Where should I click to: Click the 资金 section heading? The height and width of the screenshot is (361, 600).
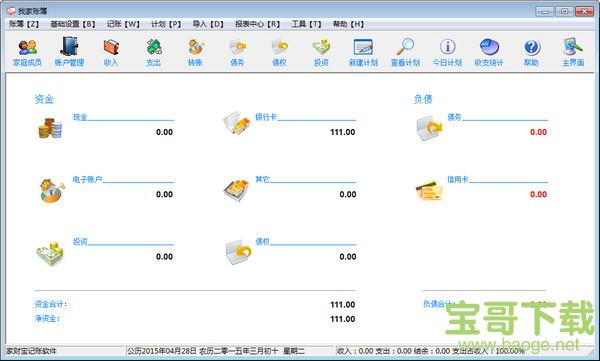pos(44,100)
